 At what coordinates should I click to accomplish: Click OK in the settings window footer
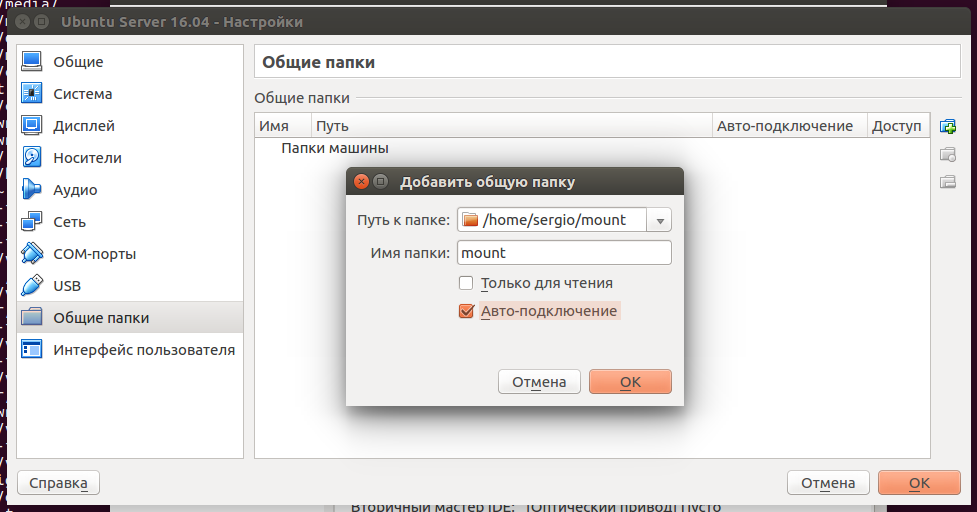tap(919, 483)
